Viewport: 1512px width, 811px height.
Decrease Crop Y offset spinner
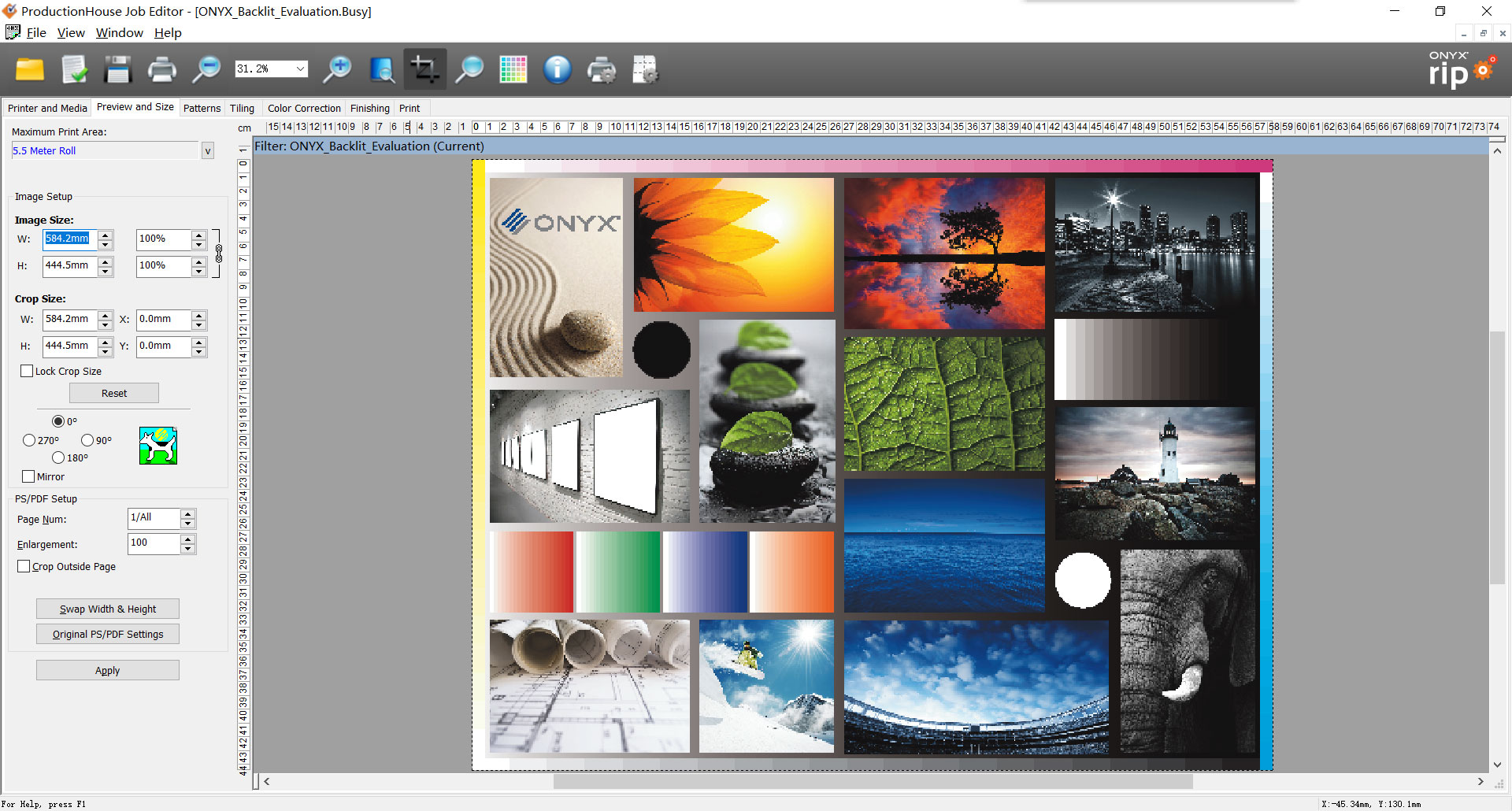pyautogui.click(x=199, y=352)
